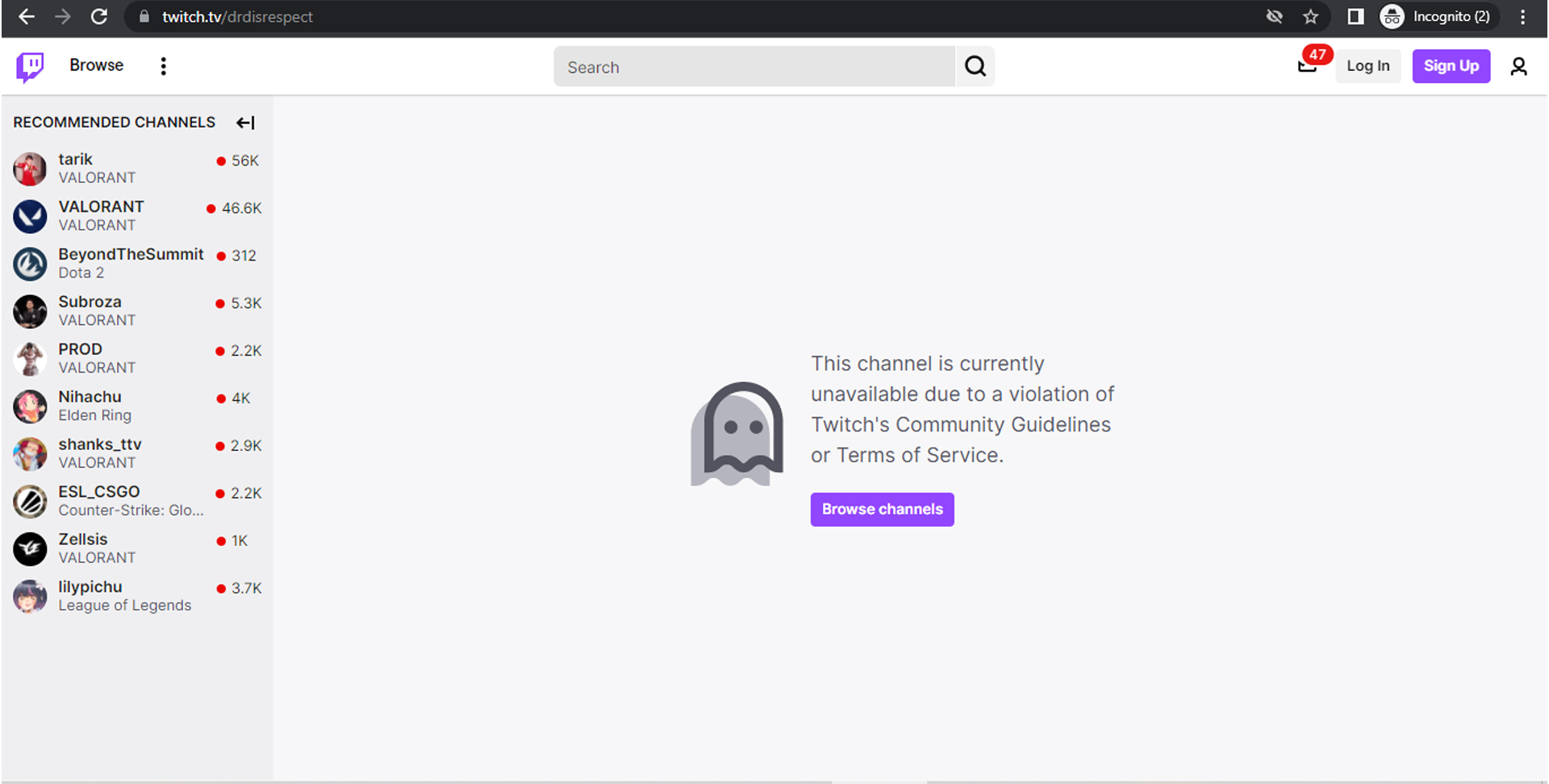
Task: Open the Incognito (2) profile chip
Action: tap(1438, 17)
